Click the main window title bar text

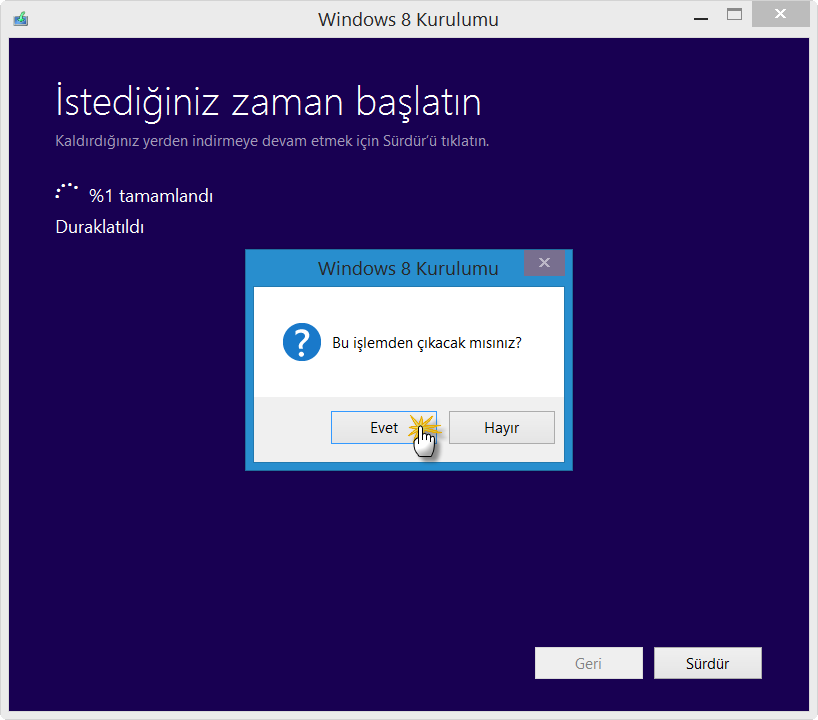[408, 20]
